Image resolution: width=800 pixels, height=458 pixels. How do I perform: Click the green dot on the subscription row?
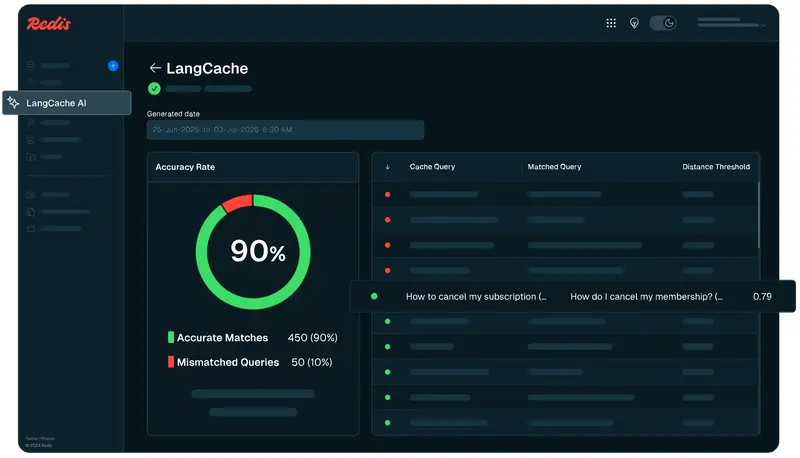[x=374, y=296]
